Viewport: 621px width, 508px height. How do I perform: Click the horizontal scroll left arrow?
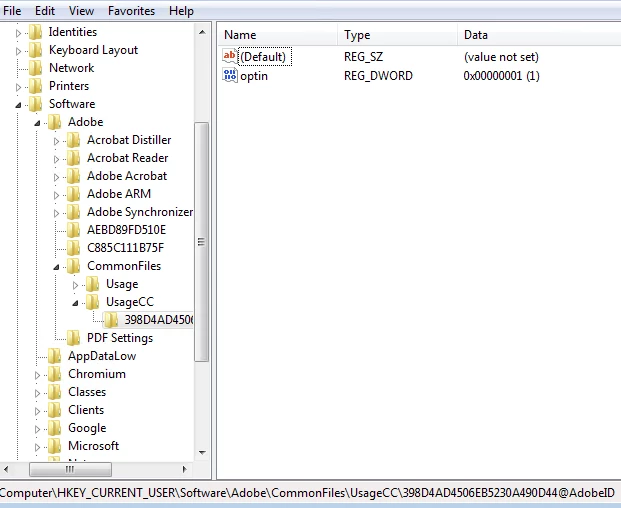[6, 469]
